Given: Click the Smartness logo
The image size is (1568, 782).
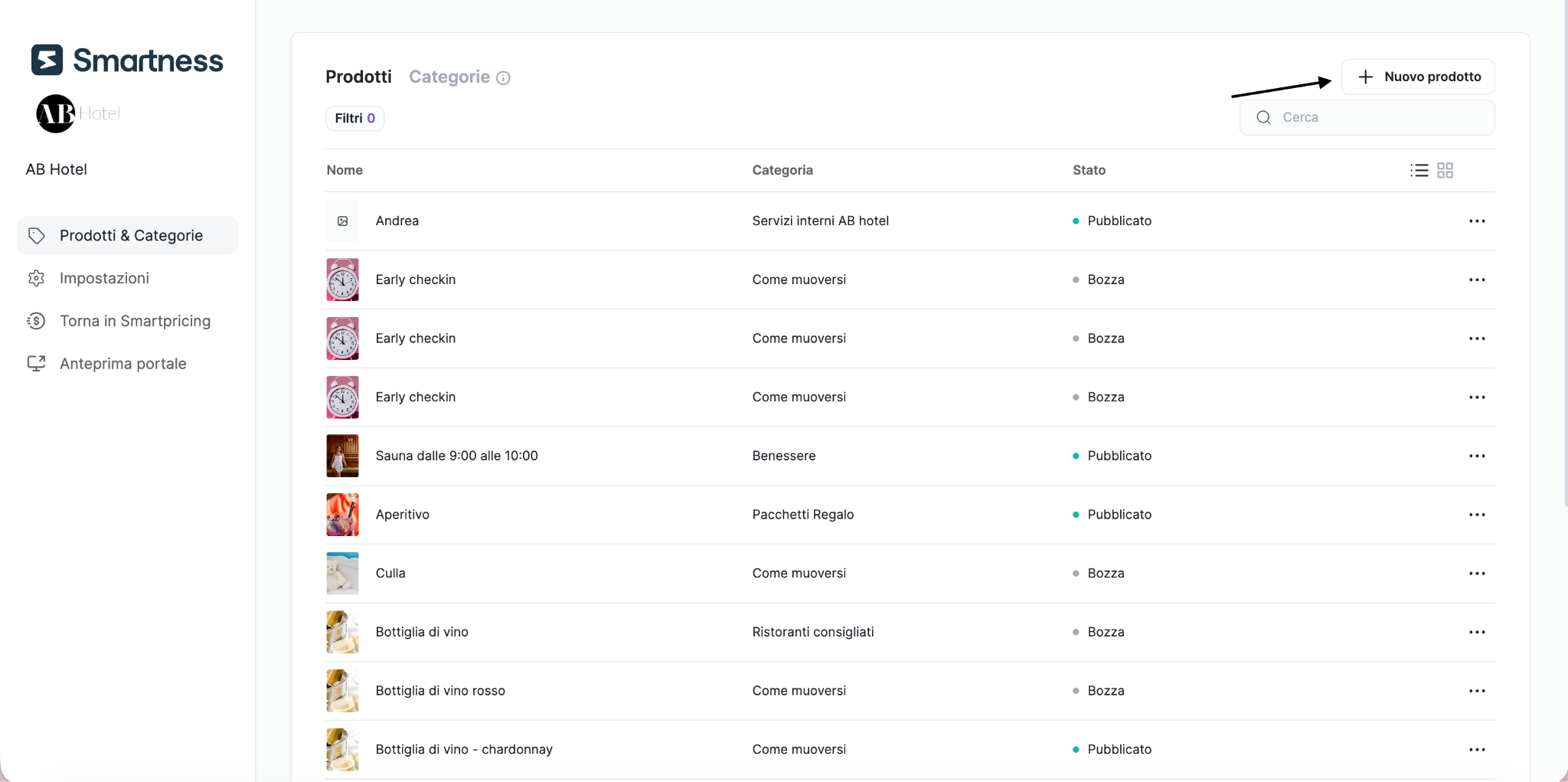Looking at the screenshot, I should point(127,60).
